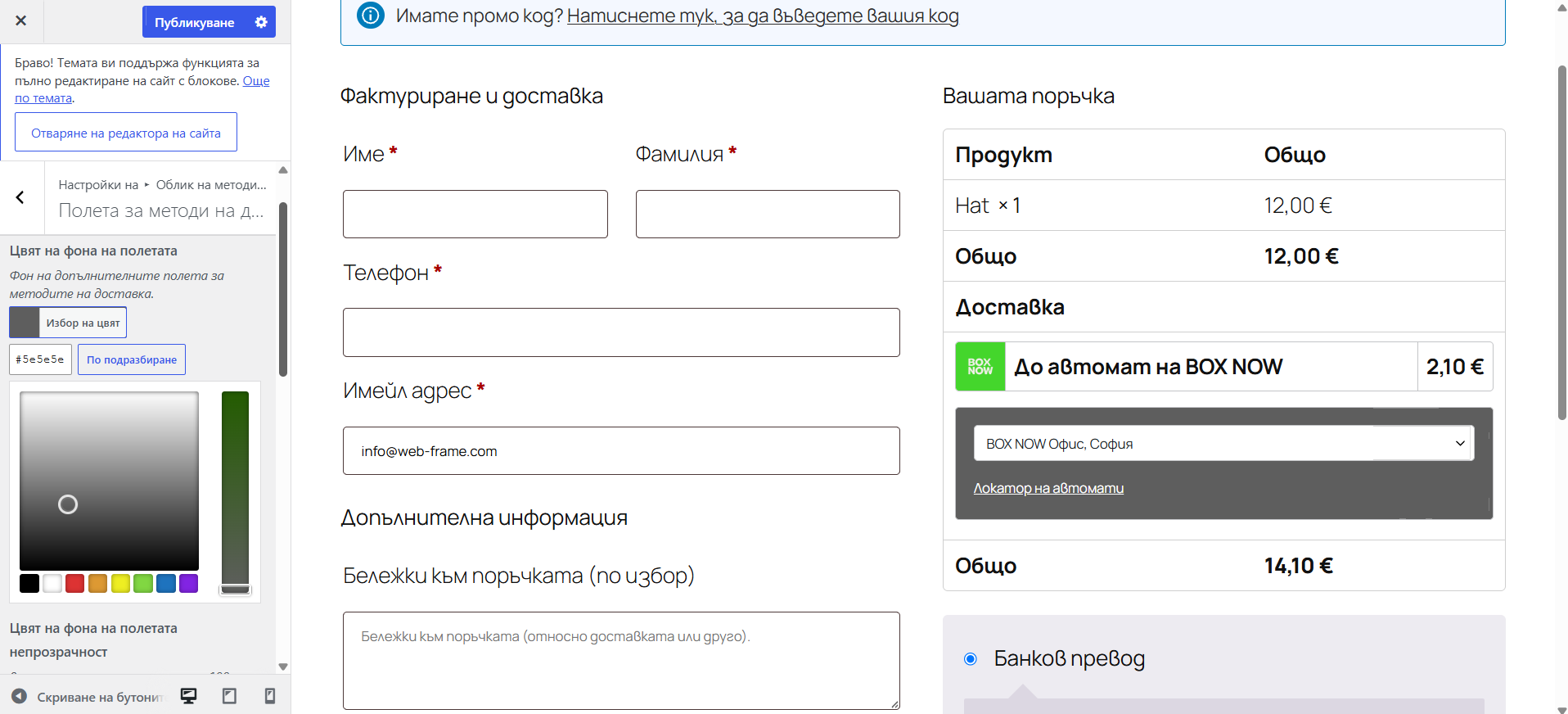Click the green hue slider bar

pyautogui.click(x=235, y=489)
